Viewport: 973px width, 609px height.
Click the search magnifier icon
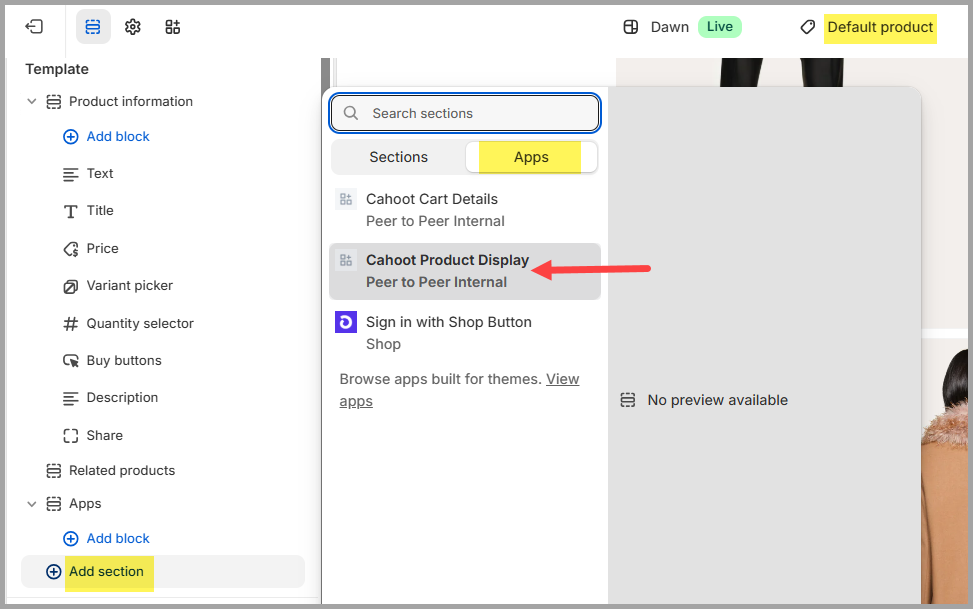pos(351,113)
